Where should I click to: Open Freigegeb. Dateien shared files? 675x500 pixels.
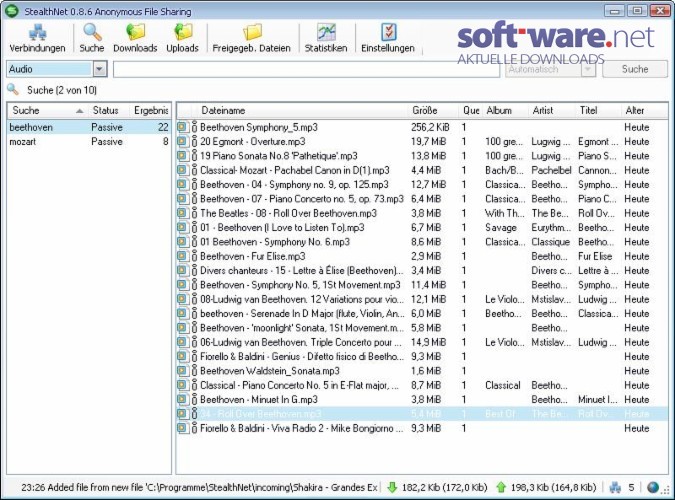coord(251,38)
